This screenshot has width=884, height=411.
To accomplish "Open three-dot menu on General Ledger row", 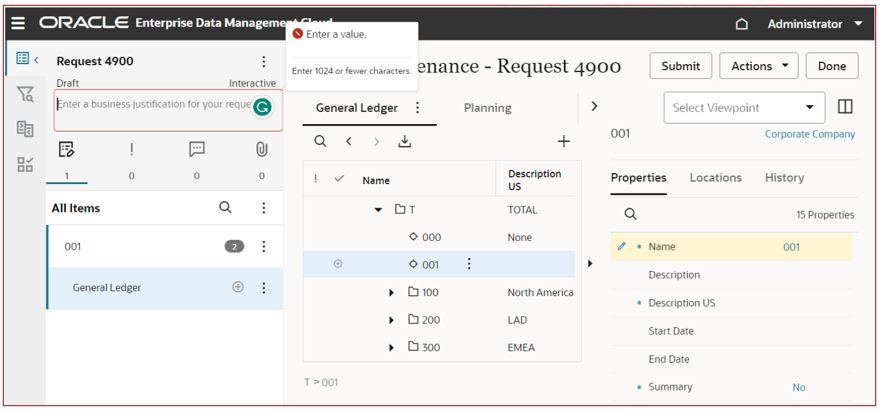I will point(263,288).
